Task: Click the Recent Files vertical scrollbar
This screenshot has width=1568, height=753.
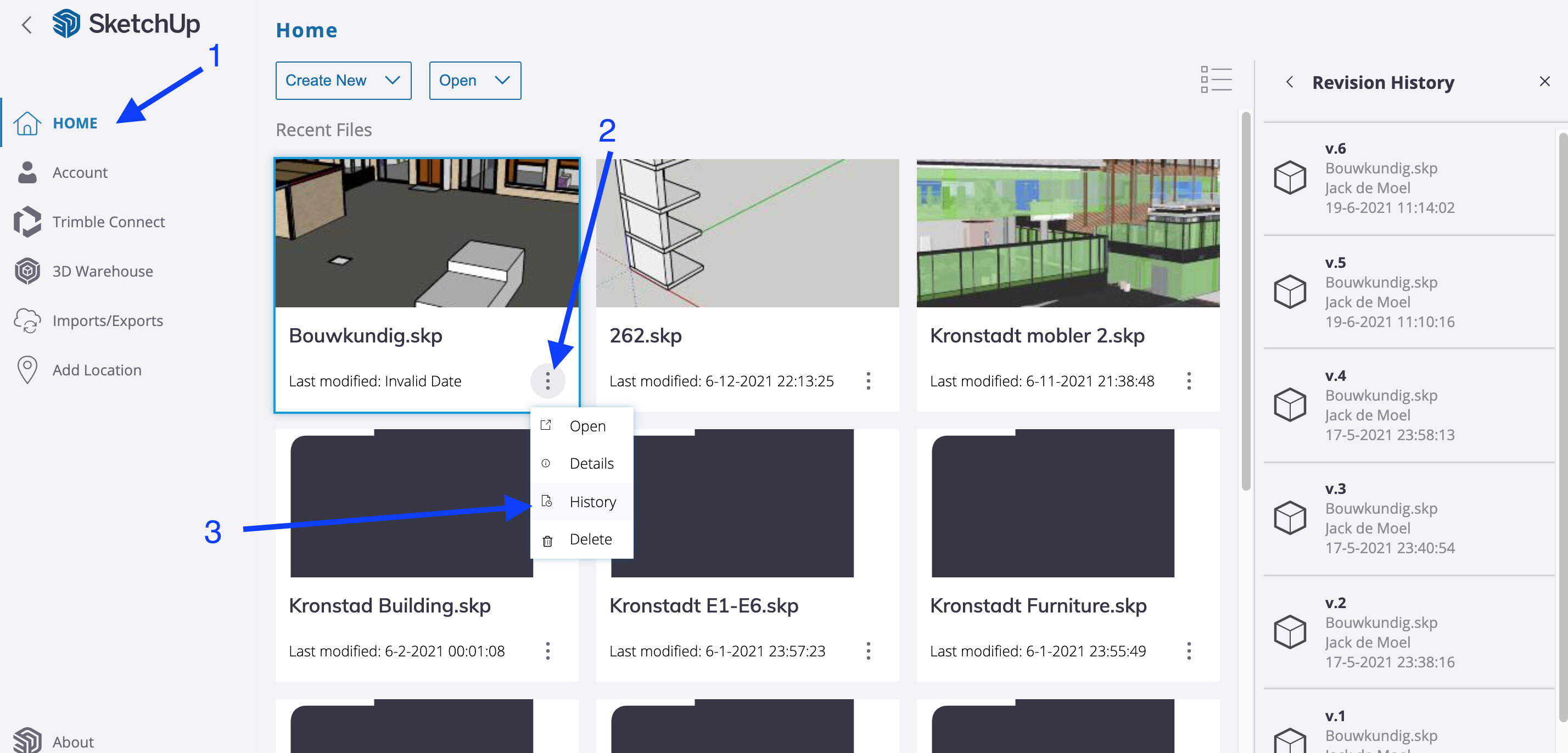Action: click(x=1245, y=301)
